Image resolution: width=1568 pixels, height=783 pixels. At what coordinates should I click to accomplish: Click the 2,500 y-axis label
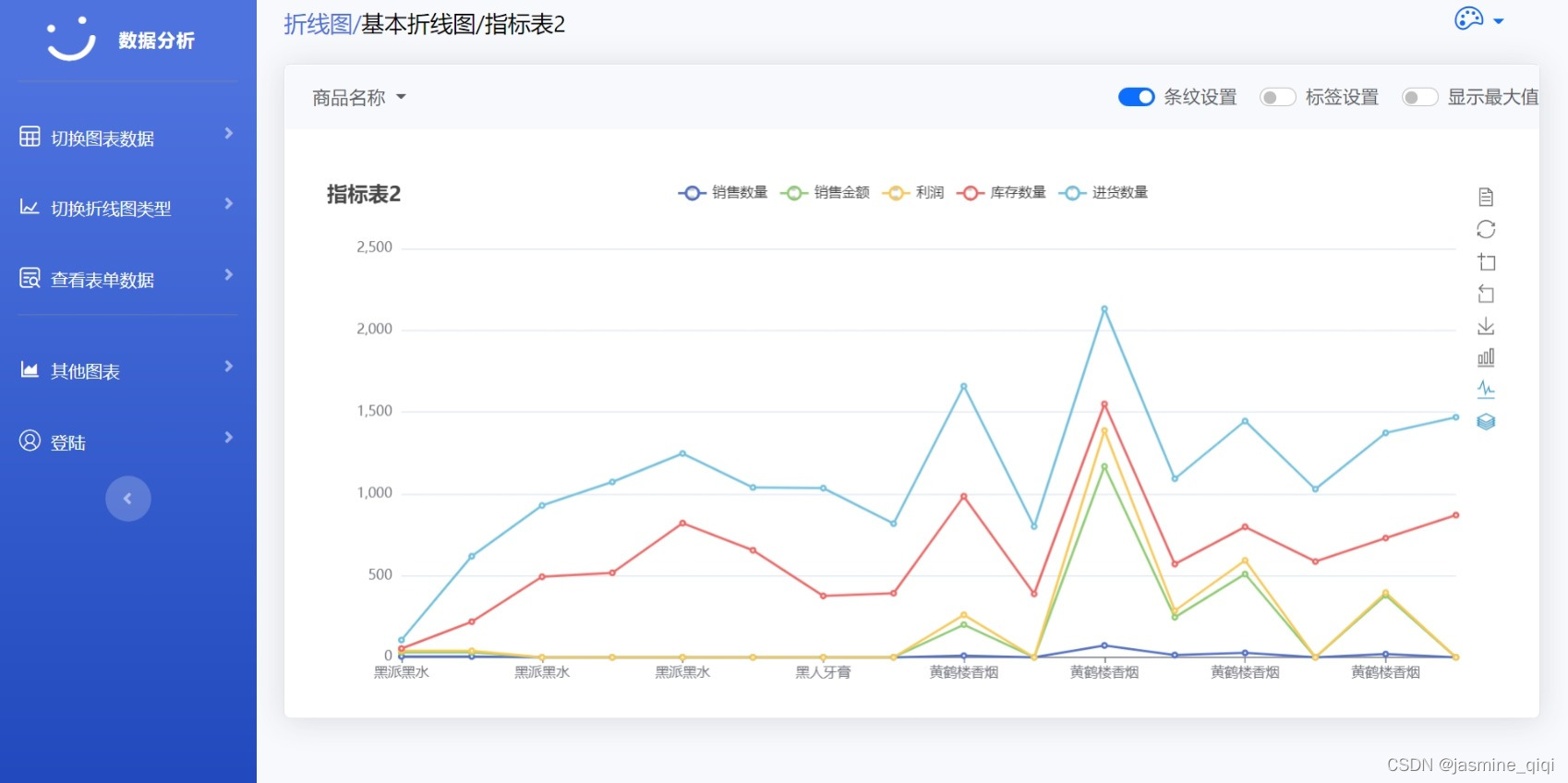point(374,247)
